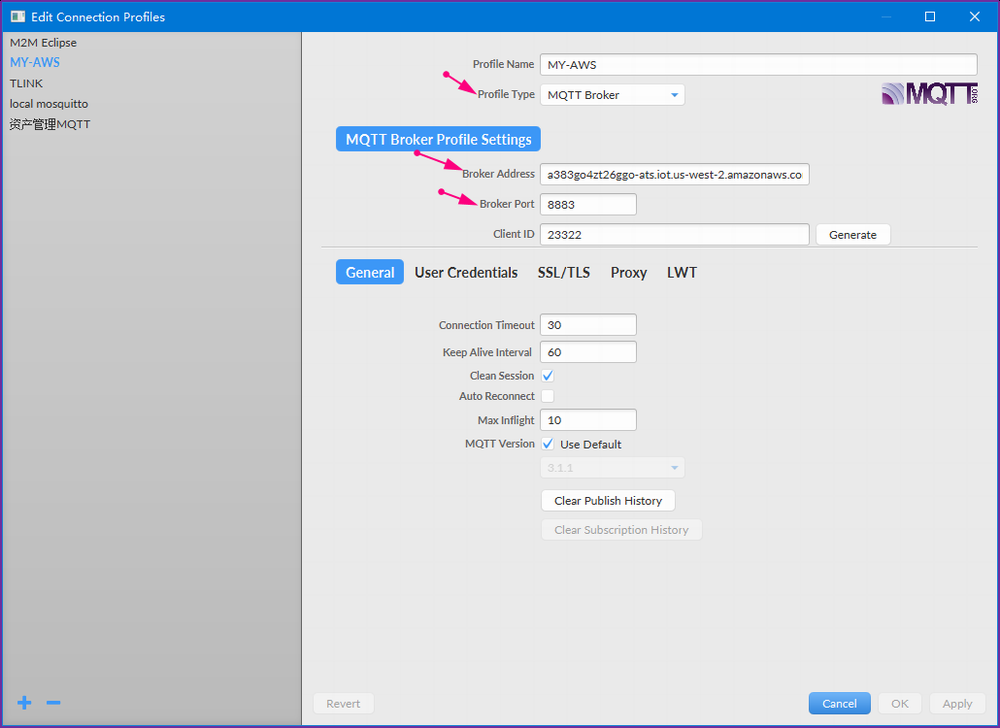The width and height of the screenshot is (1000, 728).
Task: Go to the LWT tab
Action: click(682, 272)
